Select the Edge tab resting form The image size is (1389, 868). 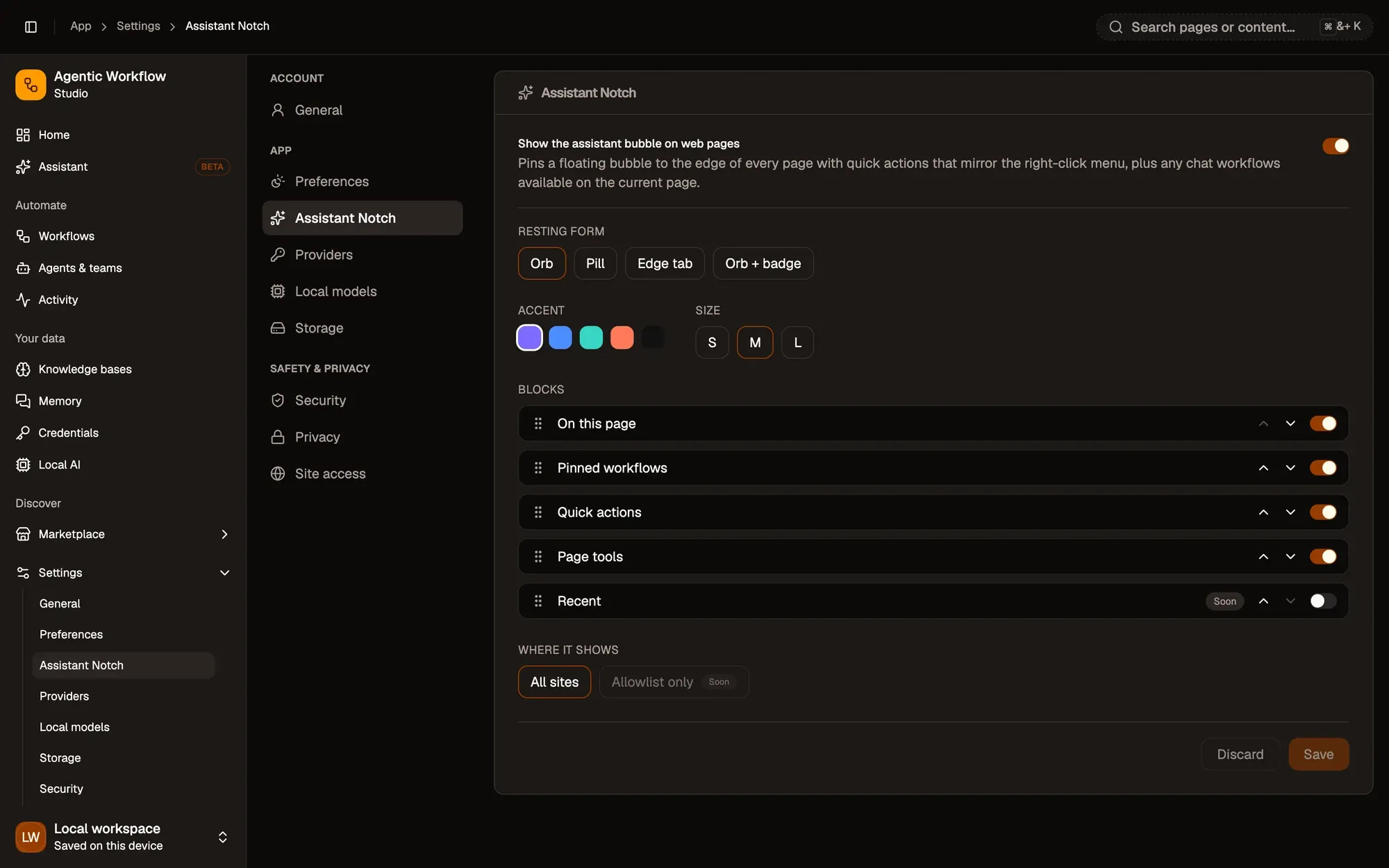coord(665,264)
